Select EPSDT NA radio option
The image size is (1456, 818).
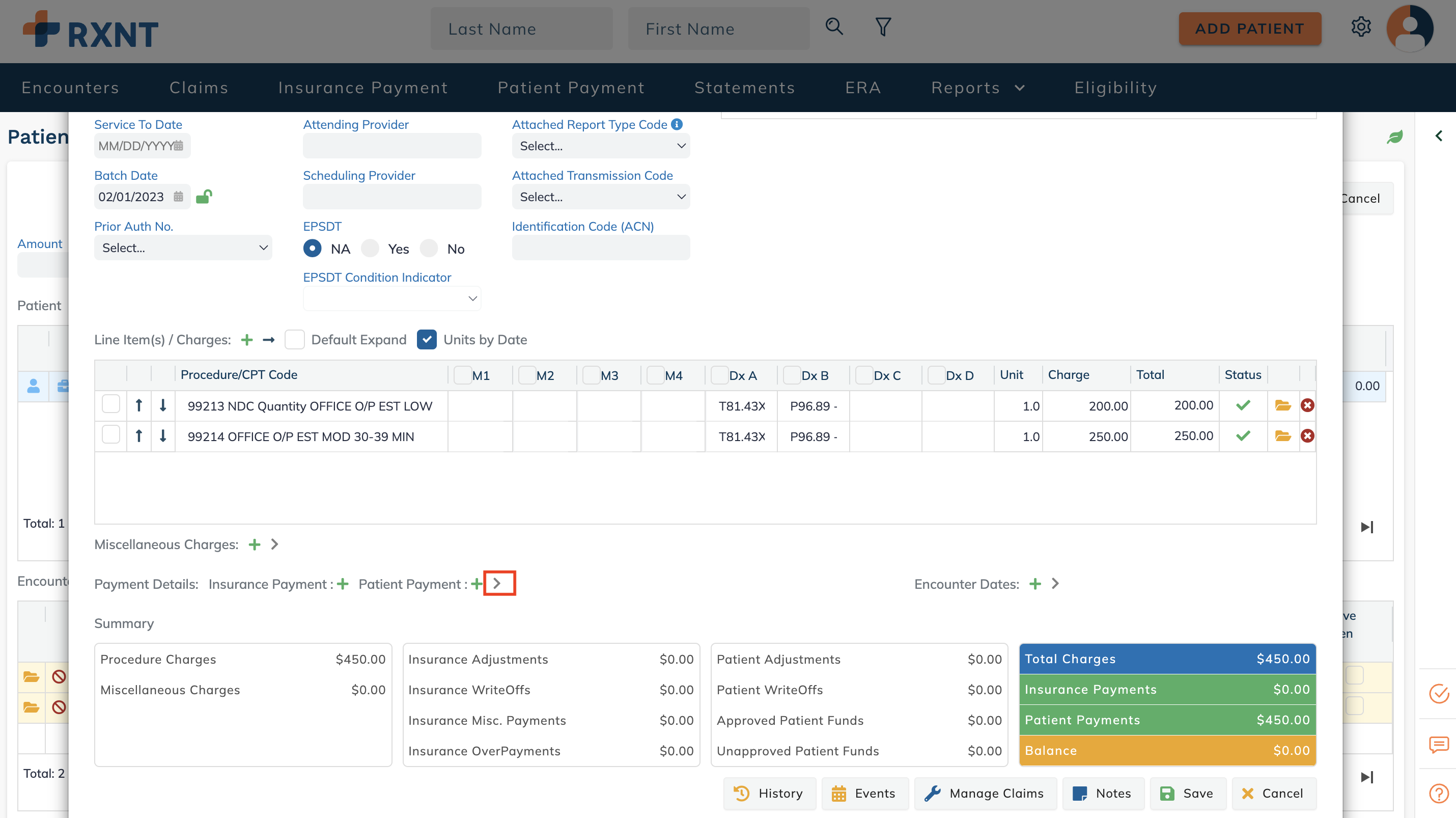312,248
